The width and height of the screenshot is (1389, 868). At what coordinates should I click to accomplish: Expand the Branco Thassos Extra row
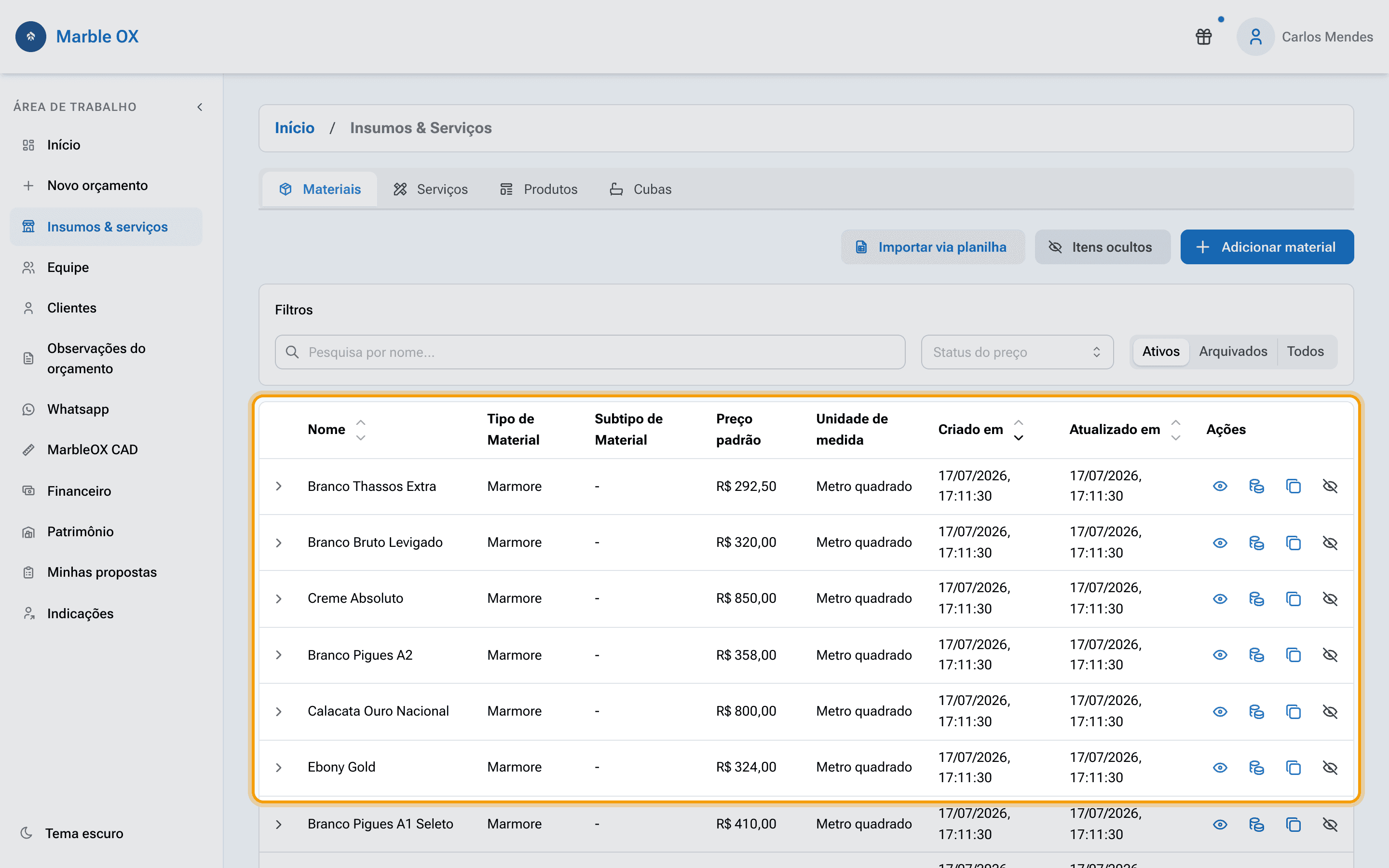click(278, 486)
